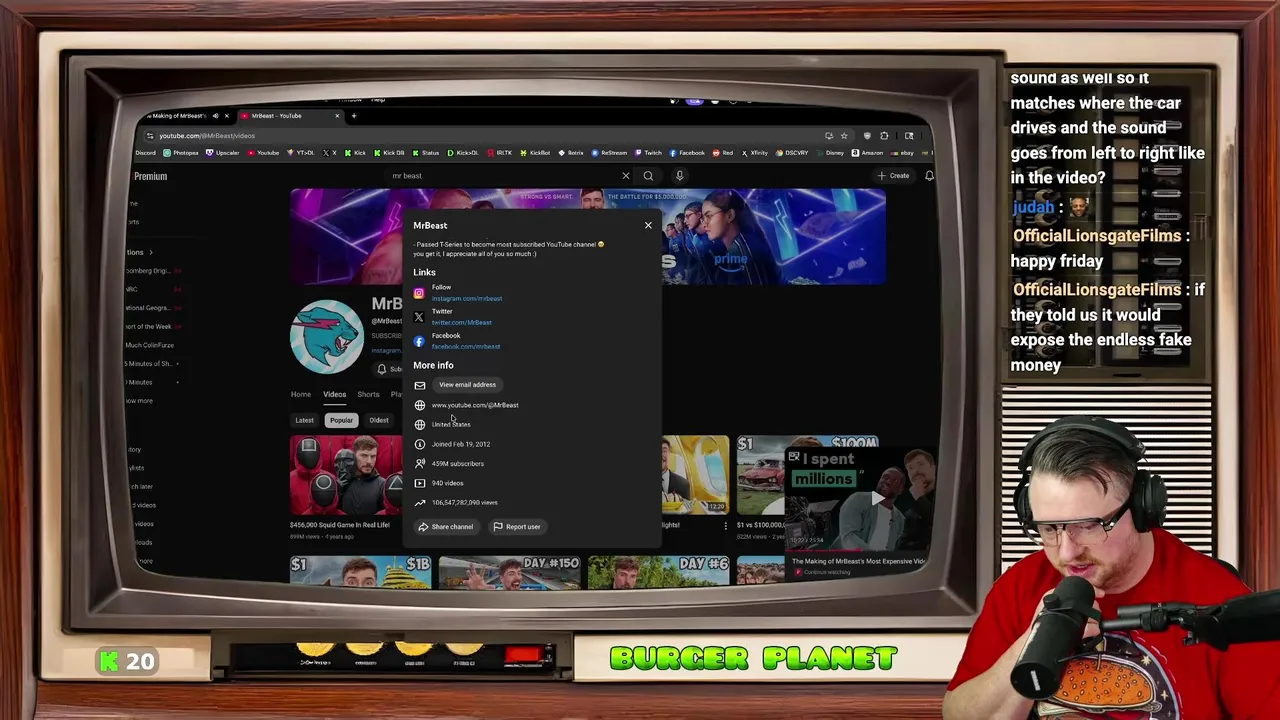Open instagram.com/mrbeast link
This screenshot has height=720, width=1280.
[467, 298]
